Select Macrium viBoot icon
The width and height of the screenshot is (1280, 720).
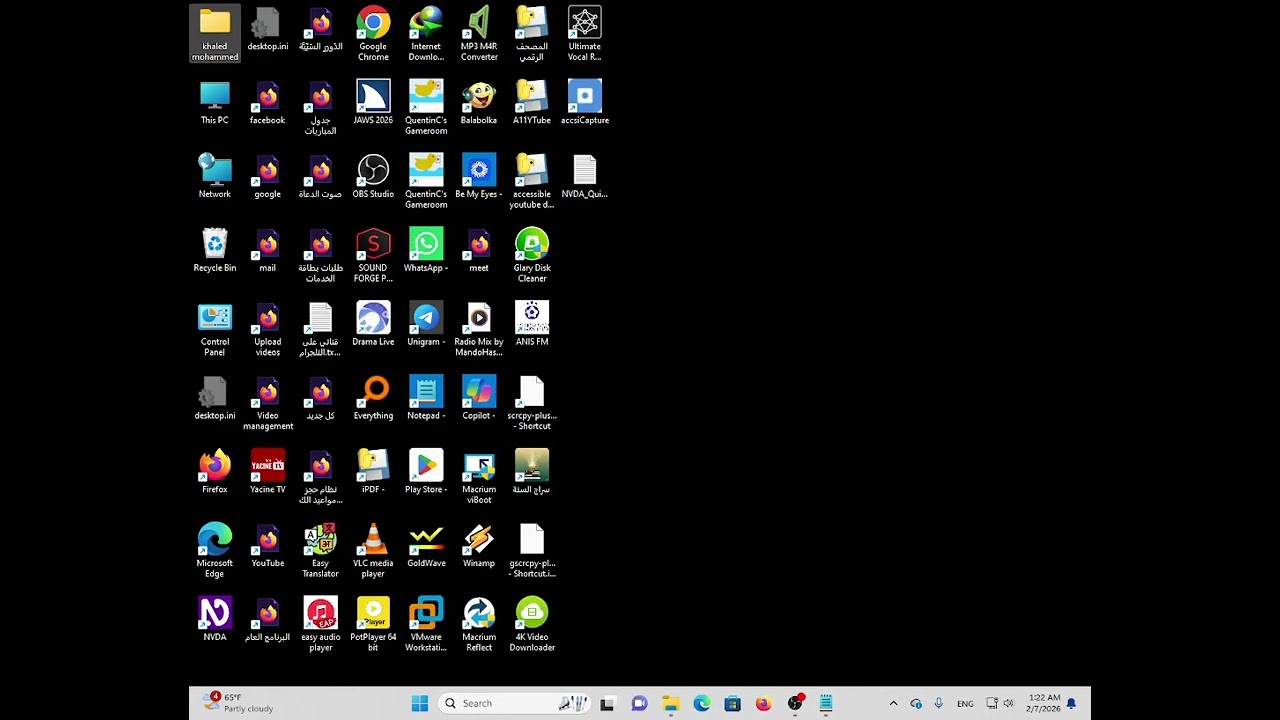pos(479,478)
